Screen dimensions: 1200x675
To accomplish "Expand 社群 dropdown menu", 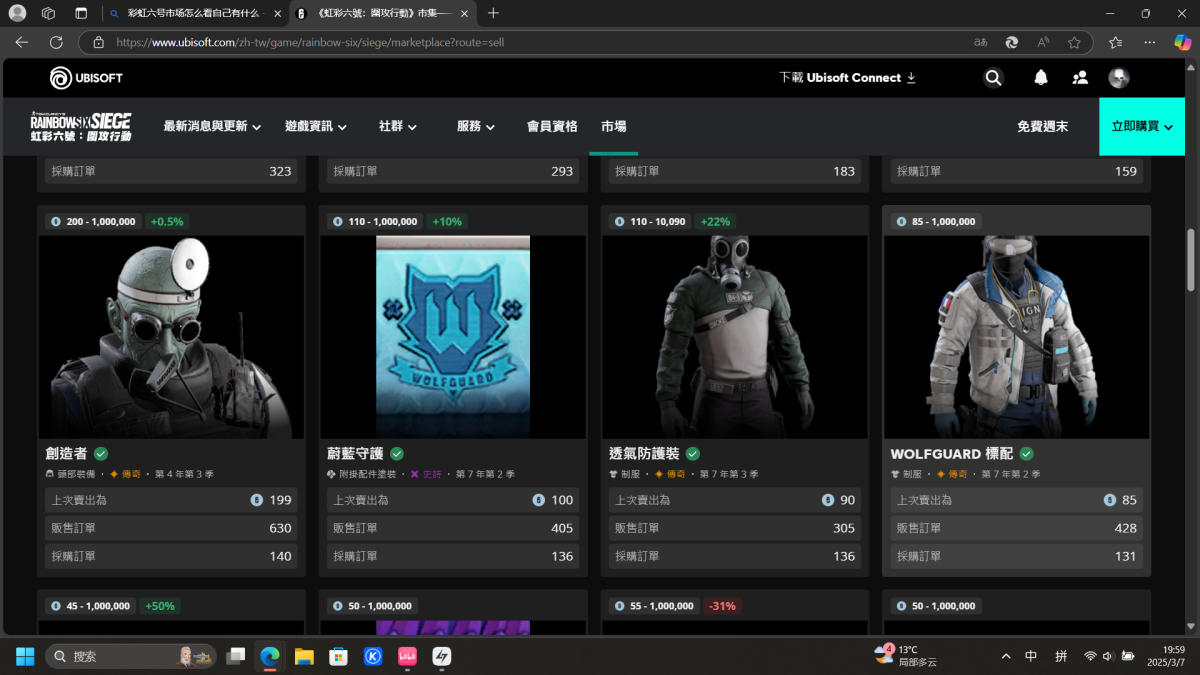I will click(x=398, y=127).
